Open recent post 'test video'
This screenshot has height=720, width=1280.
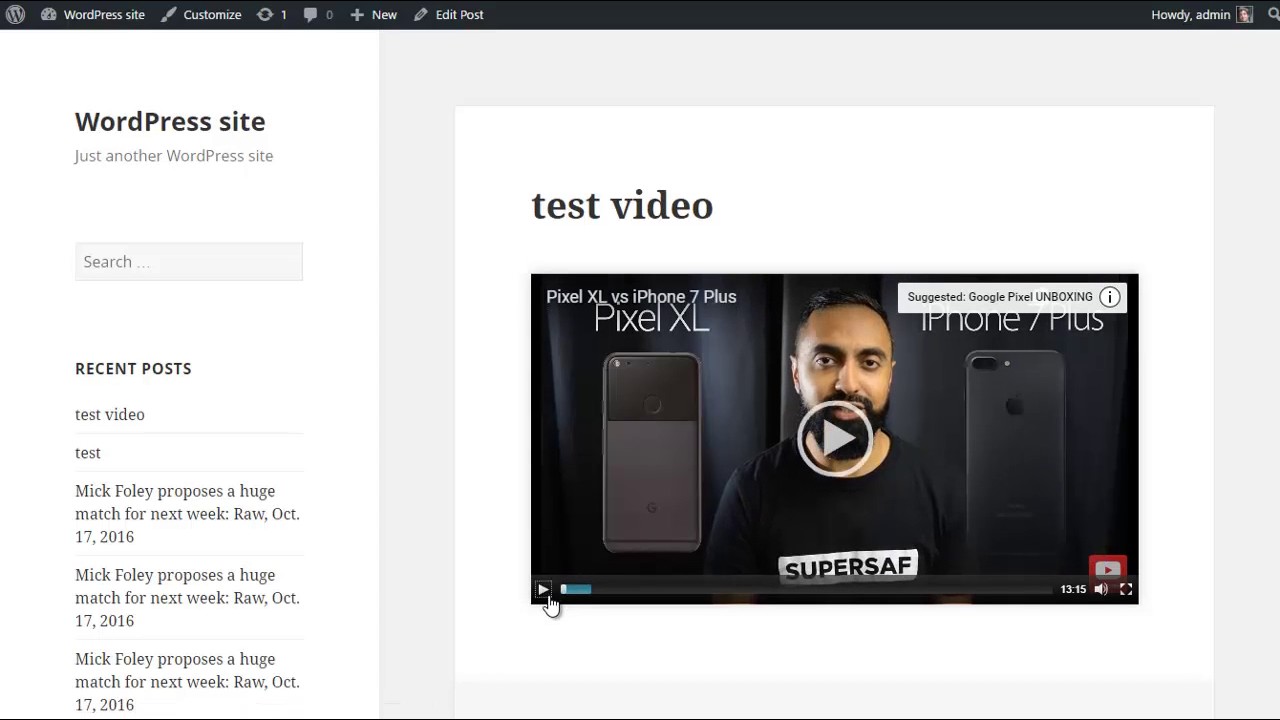point(110,414)
